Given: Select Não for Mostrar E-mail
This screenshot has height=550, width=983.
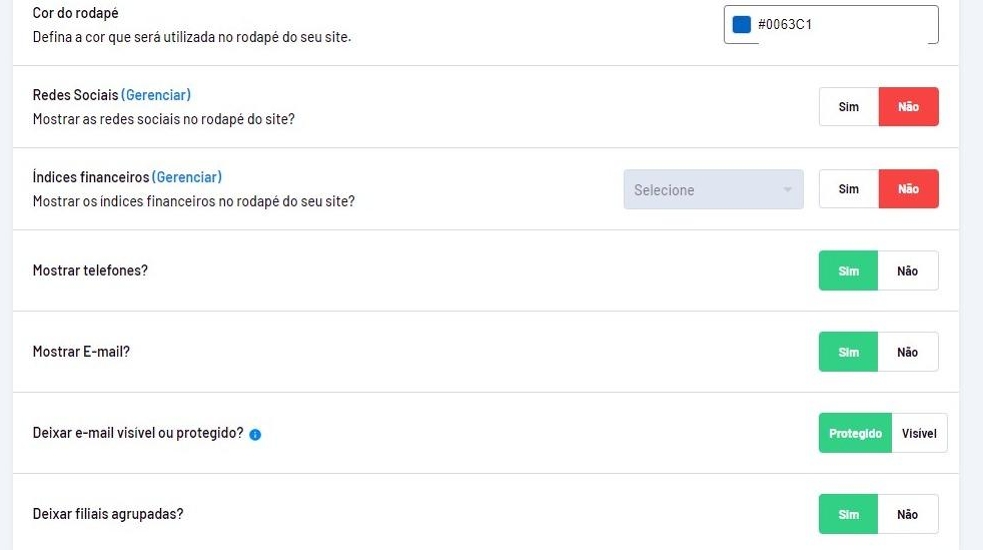Looking at the screenshot, I should pos(908,352).
